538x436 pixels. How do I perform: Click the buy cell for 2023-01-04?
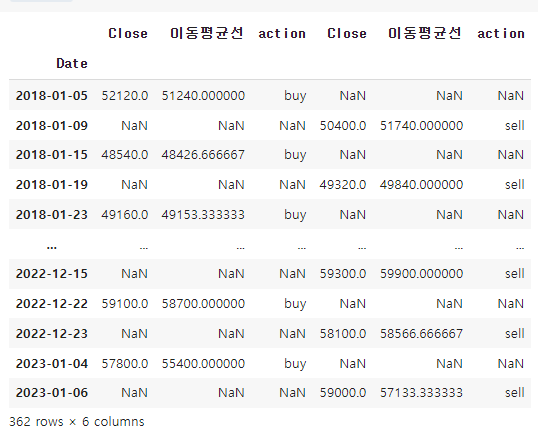point(295,364)
